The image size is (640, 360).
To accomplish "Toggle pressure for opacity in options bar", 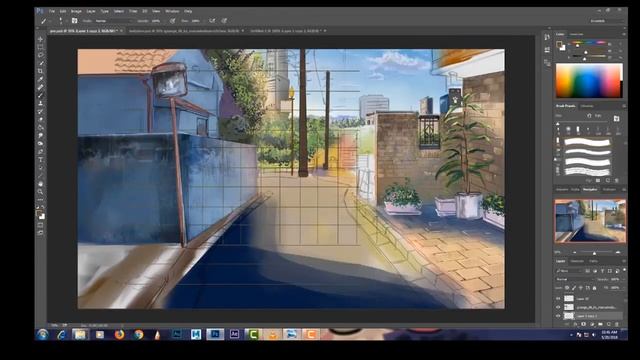I will 173,20.
